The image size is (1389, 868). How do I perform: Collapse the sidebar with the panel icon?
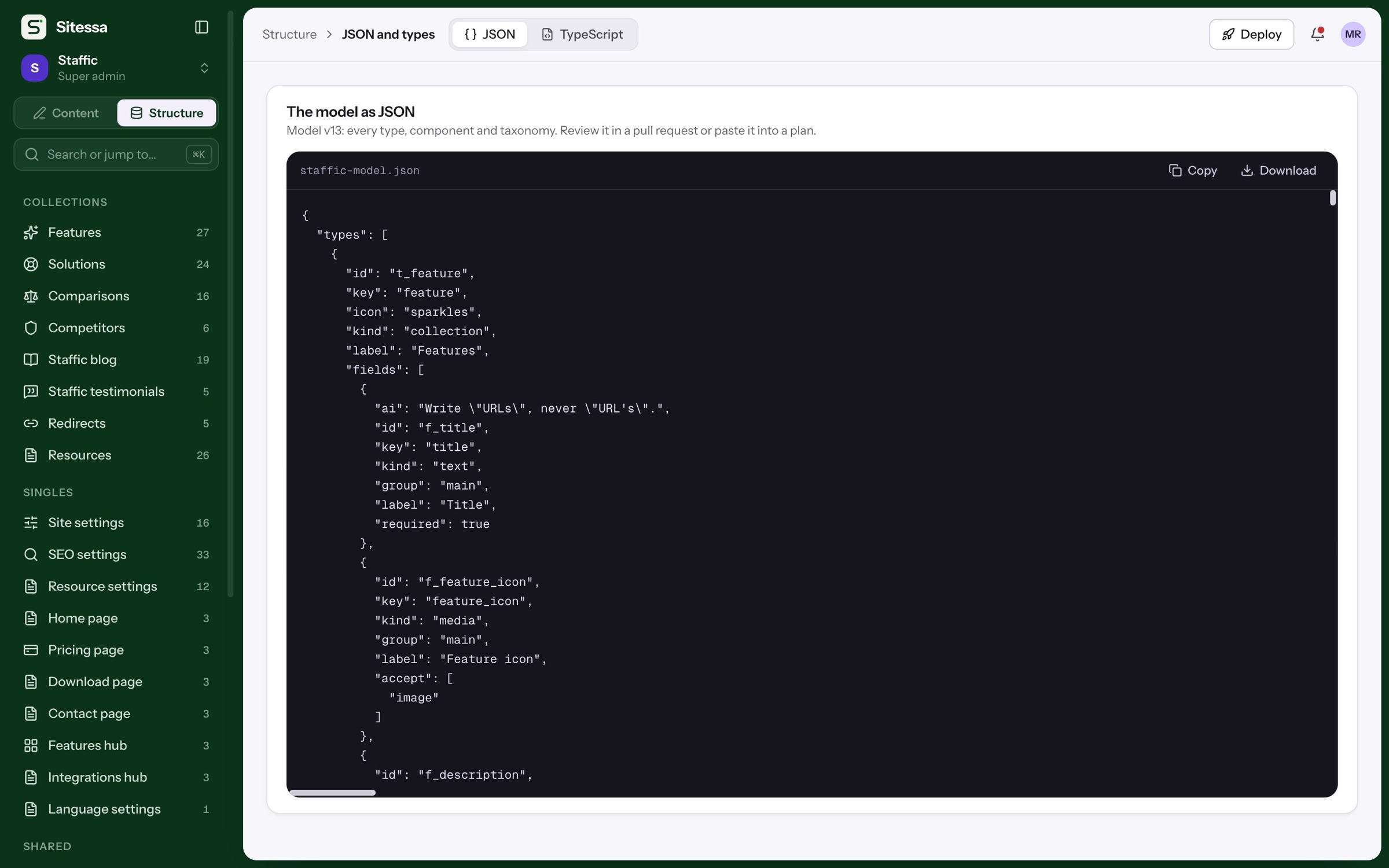pyautogui.click(x=201, y=27)
